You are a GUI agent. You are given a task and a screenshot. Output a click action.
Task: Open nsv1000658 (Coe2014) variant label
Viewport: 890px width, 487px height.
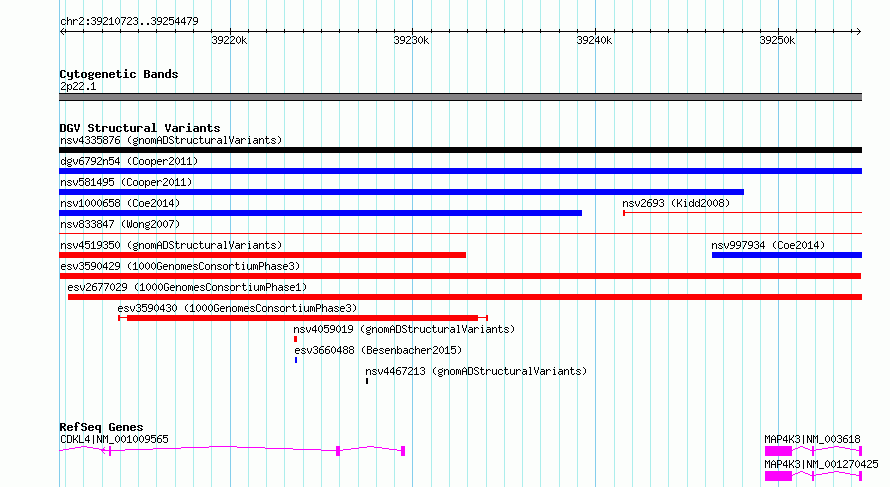pyautogui.click(x=120, y=203)
